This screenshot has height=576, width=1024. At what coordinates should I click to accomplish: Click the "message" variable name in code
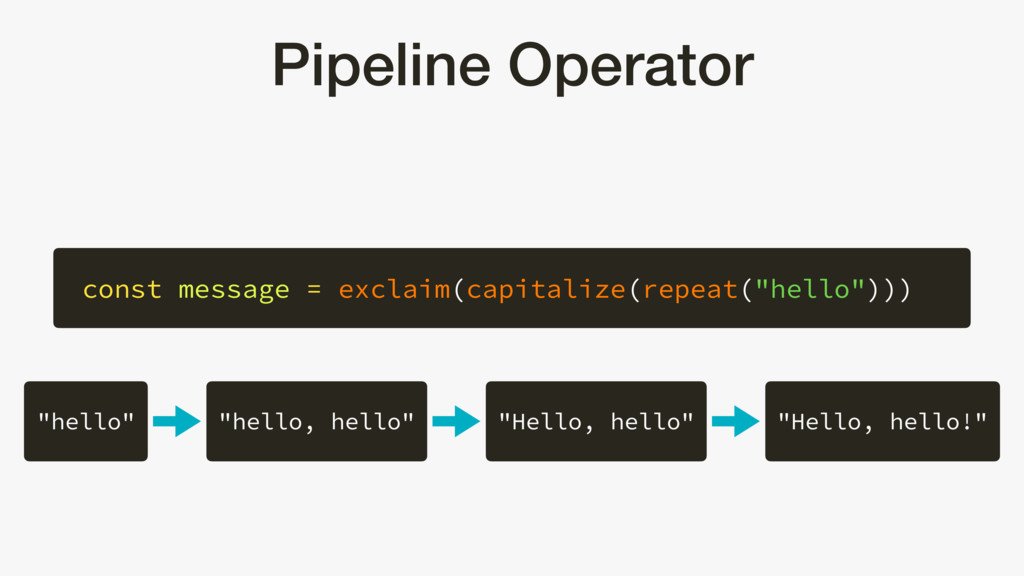(x=233, y=290)
